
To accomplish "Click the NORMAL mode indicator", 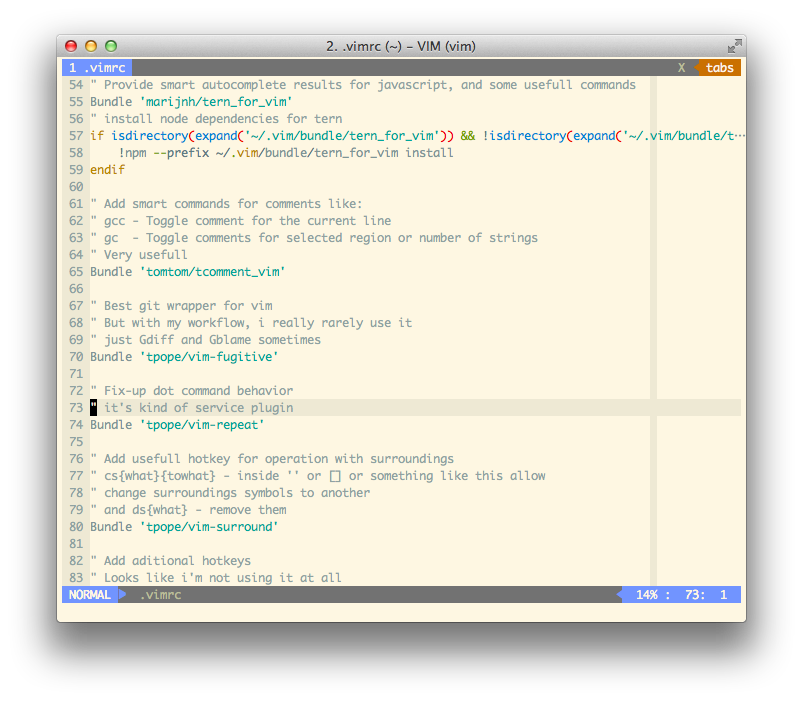I will [x=90, y=594].
